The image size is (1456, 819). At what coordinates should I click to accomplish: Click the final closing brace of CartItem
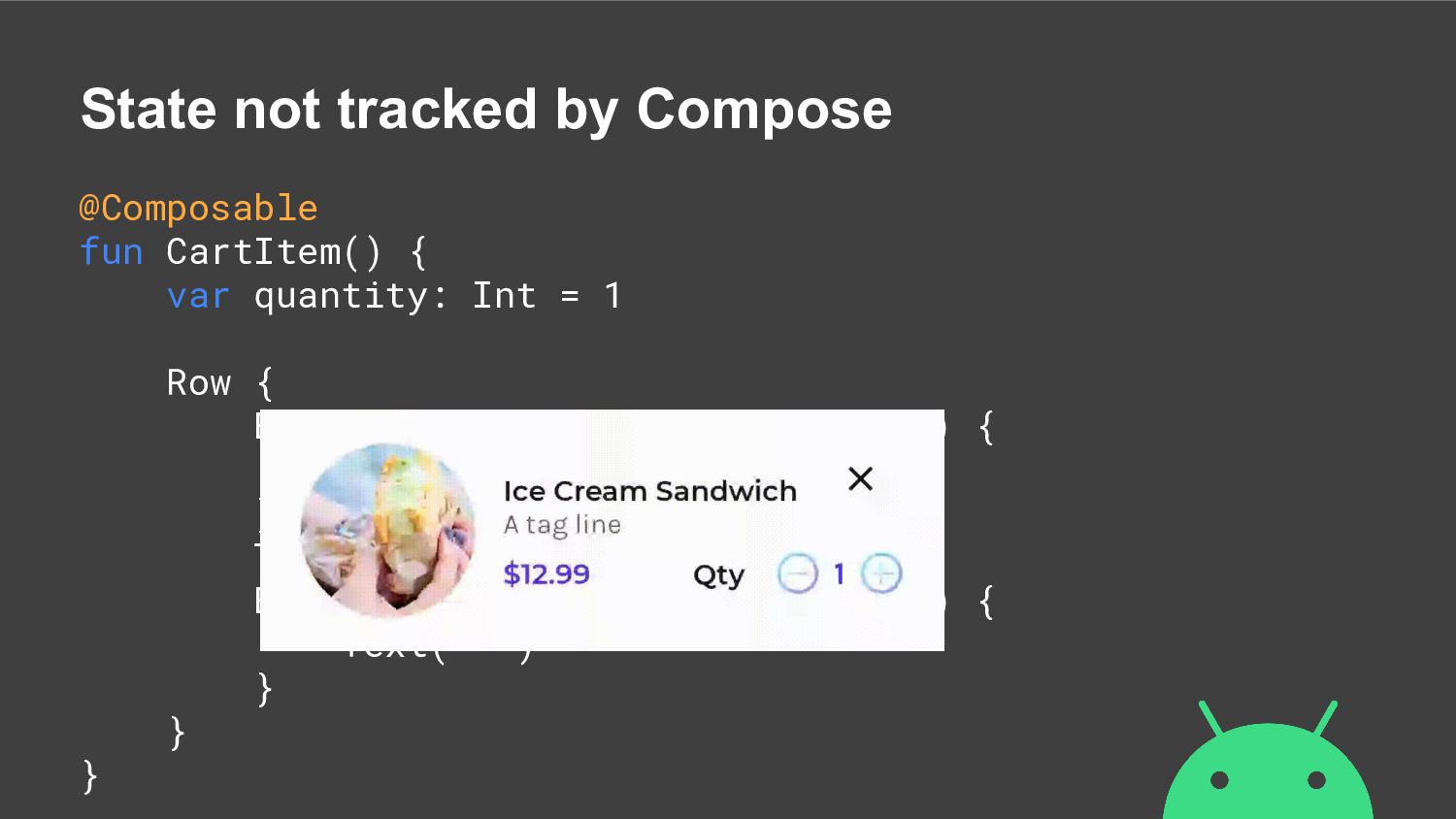(89, 776)
